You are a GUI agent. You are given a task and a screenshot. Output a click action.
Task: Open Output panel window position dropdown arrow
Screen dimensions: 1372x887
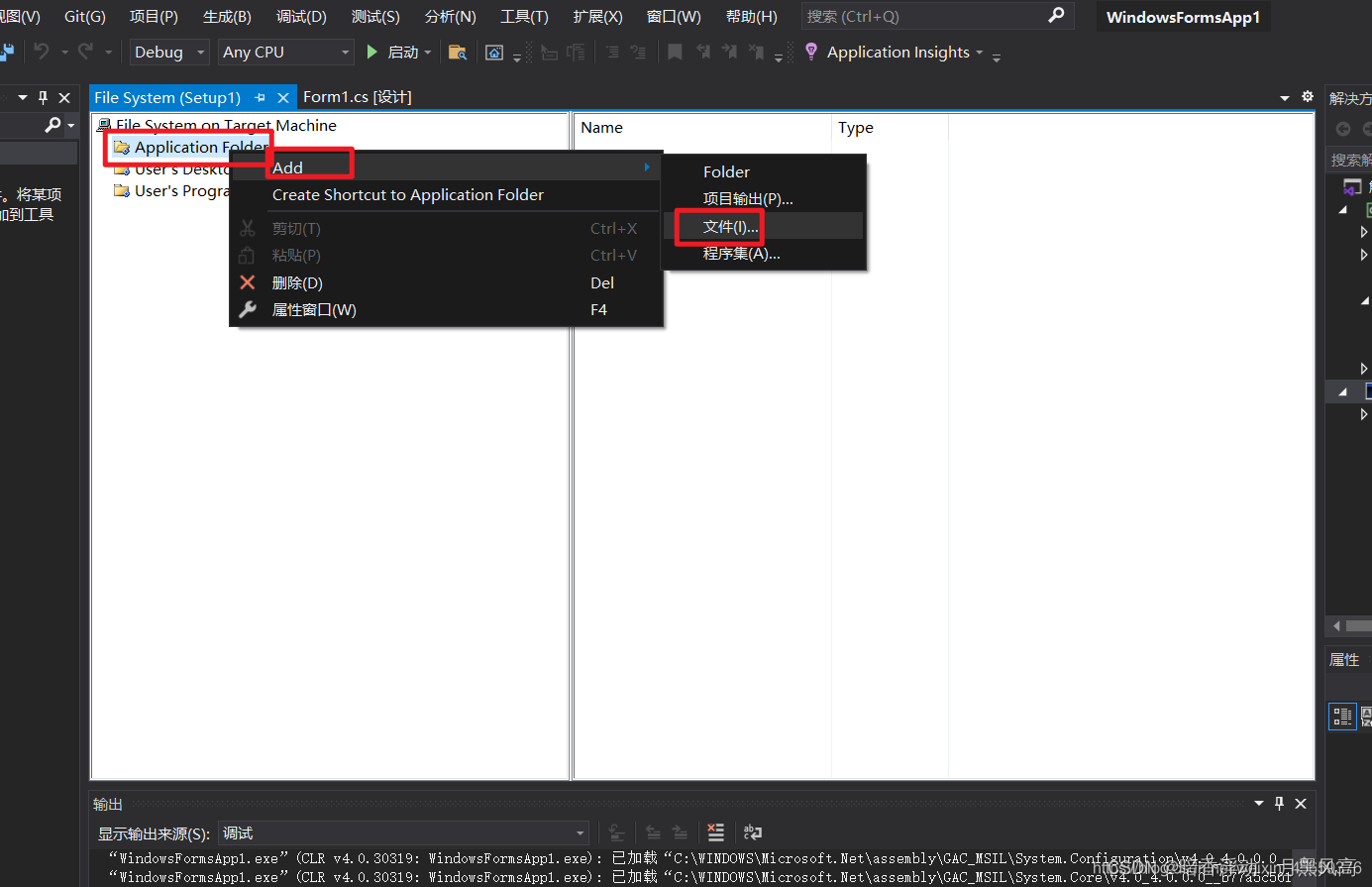(1259, 804)
